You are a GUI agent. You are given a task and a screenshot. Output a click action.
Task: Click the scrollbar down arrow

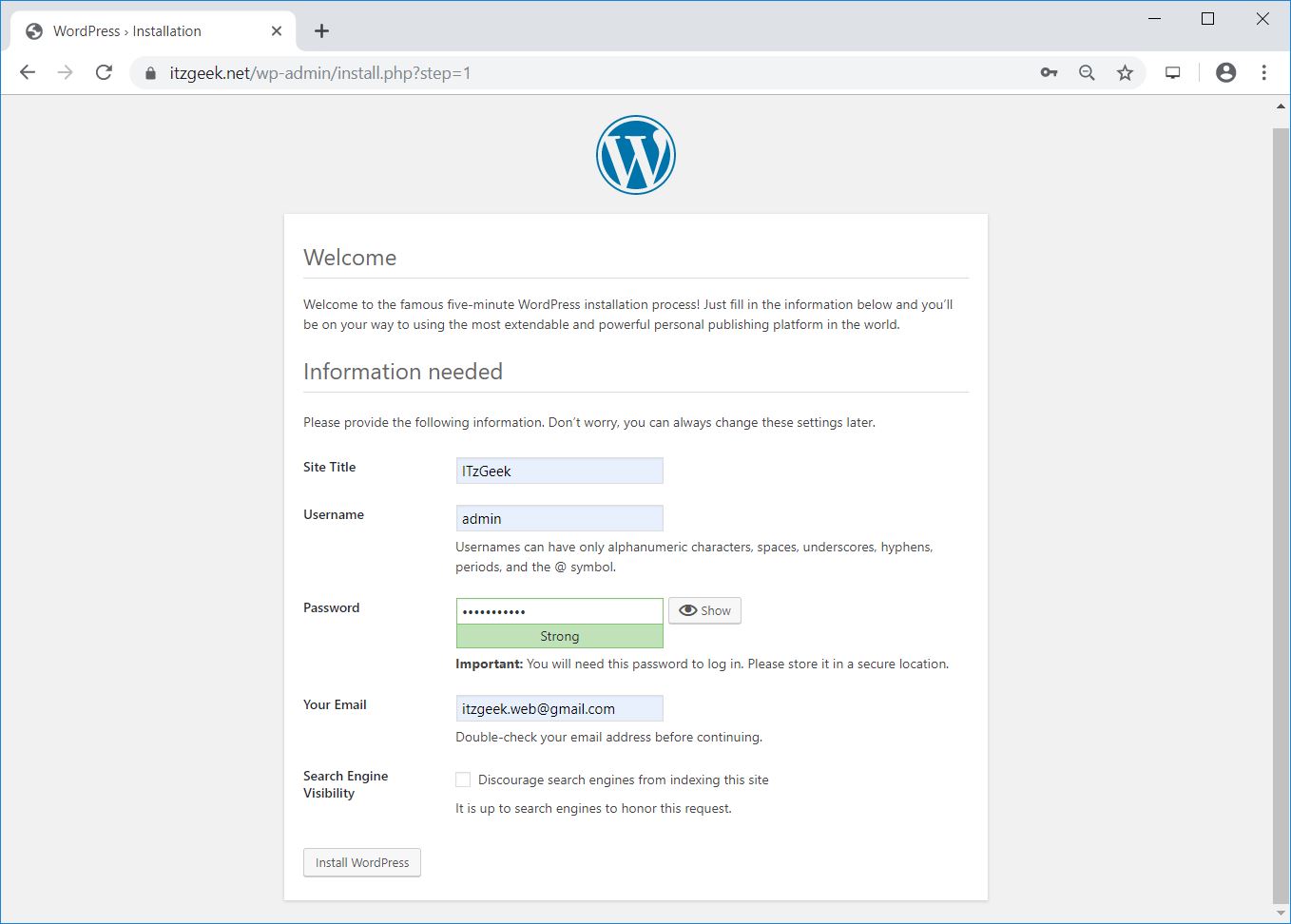(x=1281, y=913)
